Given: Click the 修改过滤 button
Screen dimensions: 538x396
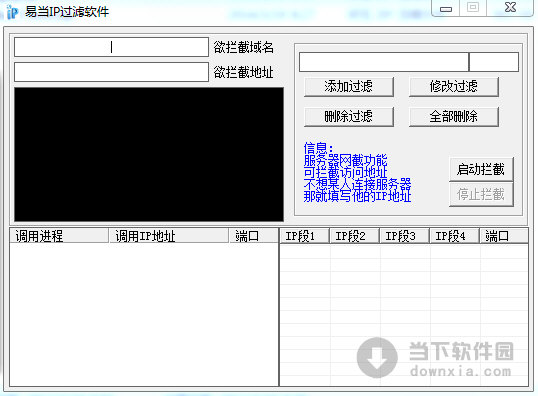Looking at the screenshot, I should click(x=454, y=86).
